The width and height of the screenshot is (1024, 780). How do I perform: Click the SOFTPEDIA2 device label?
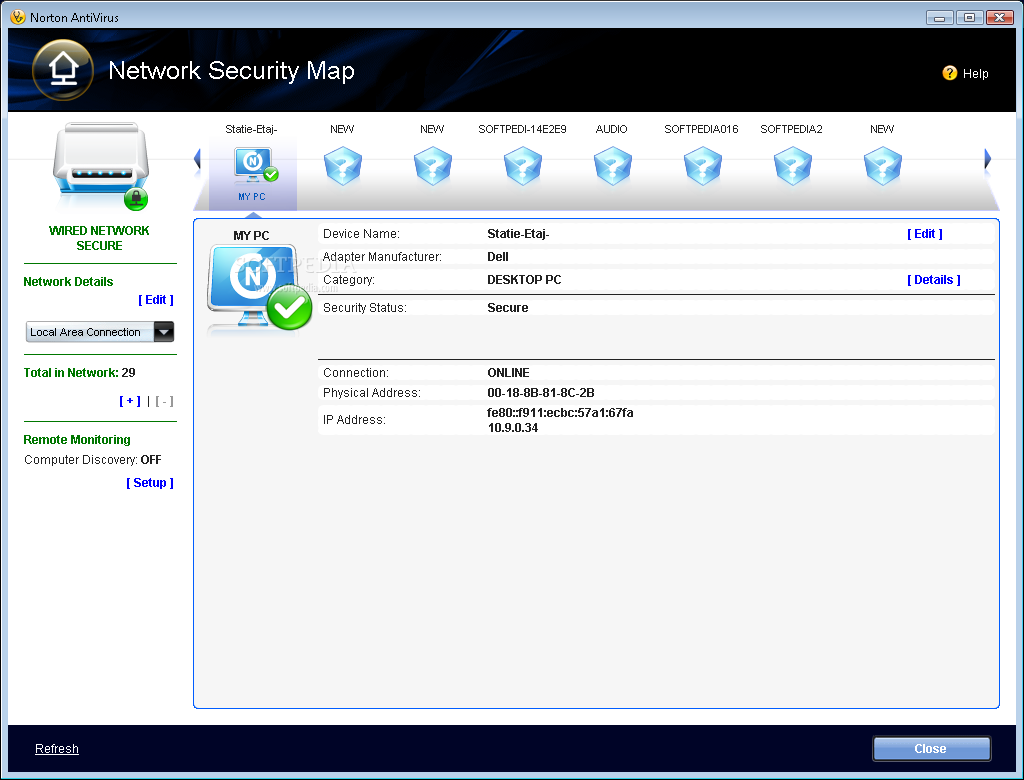point(792,129)
